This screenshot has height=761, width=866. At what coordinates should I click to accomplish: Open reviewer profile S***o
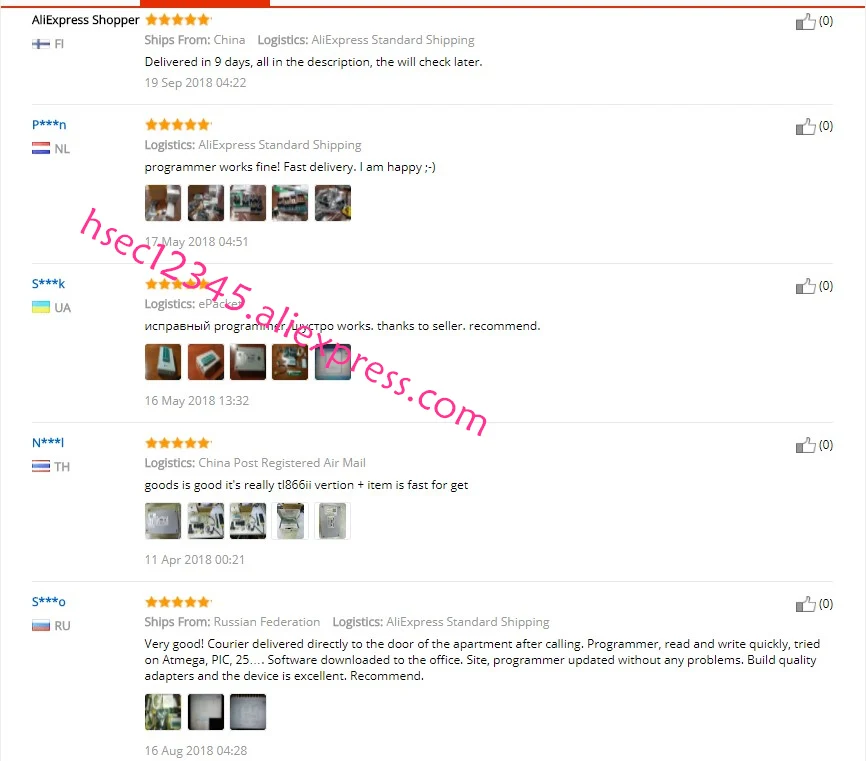(49, 602)
